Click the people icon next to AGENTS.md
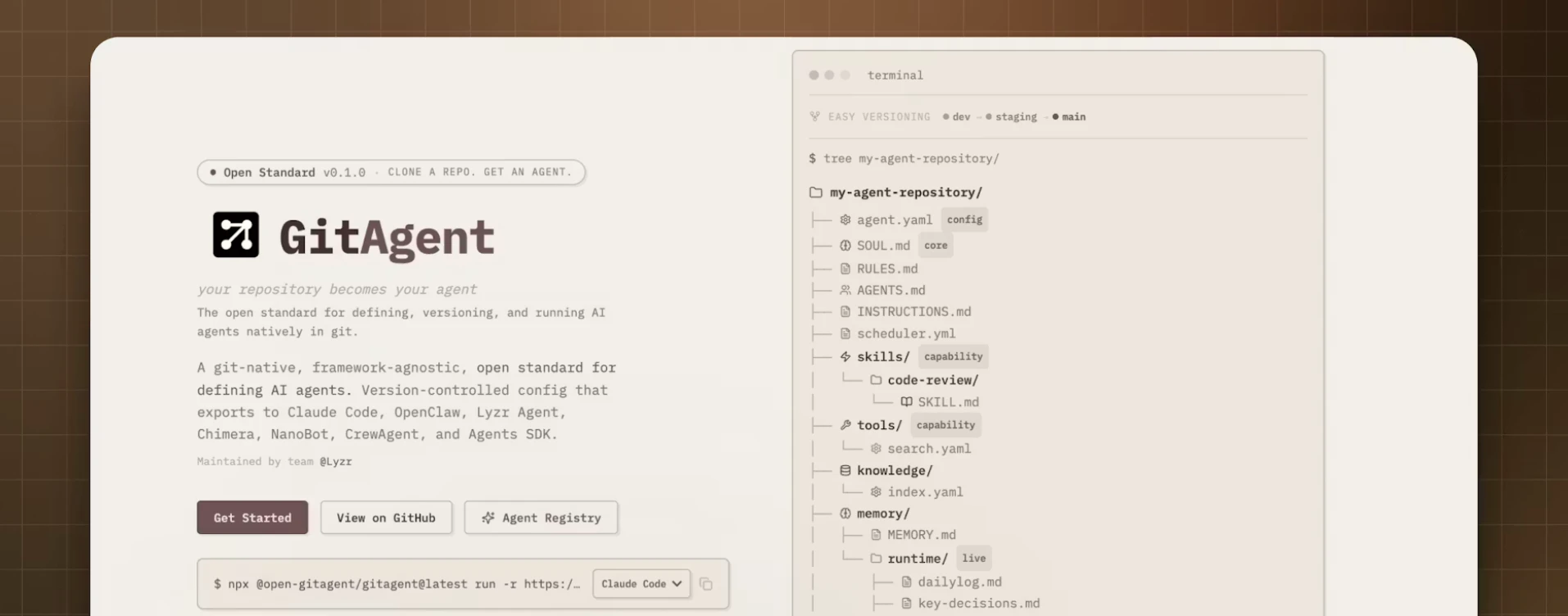The width and height of the screenshot is (1568, 616). pos(845,290)
